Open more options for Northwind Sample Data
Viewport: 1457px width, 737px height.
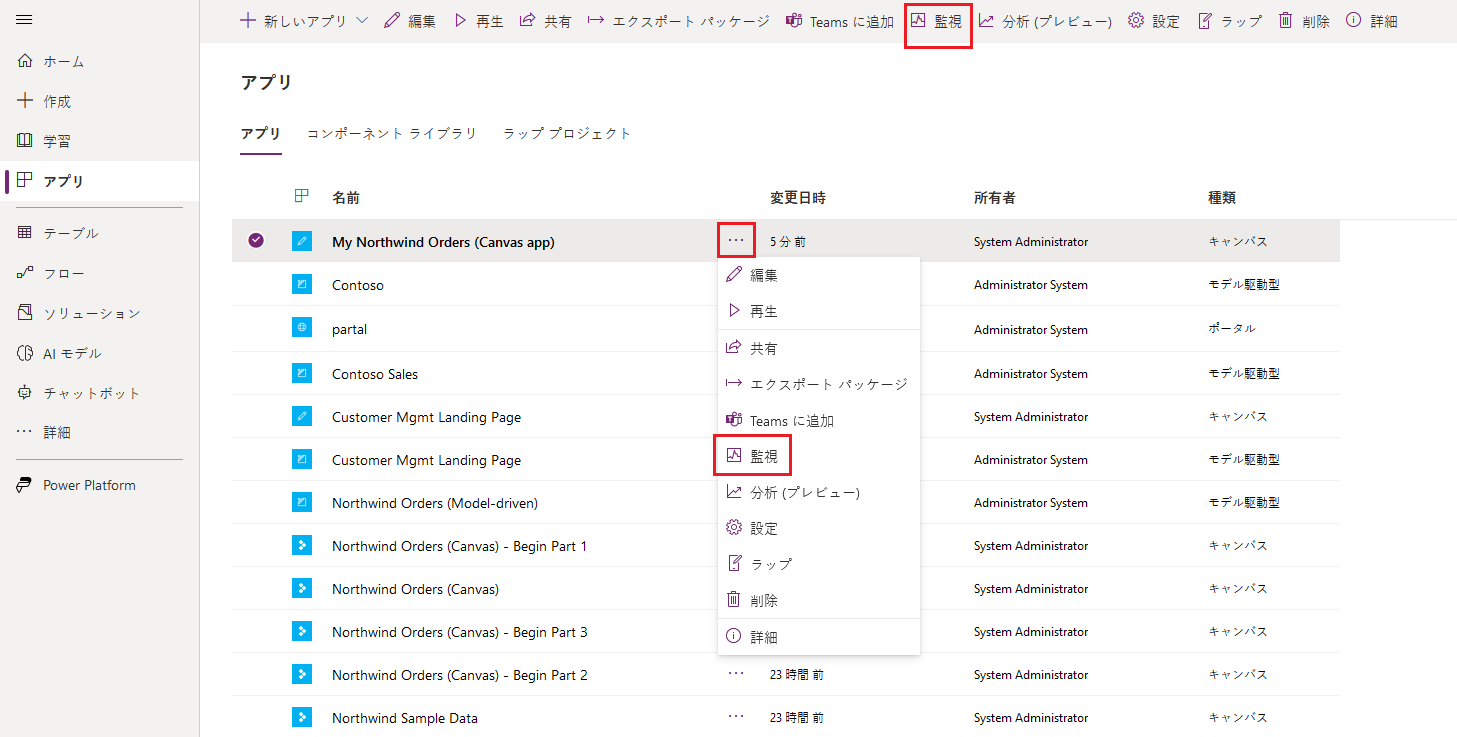(x=736, y=717)
